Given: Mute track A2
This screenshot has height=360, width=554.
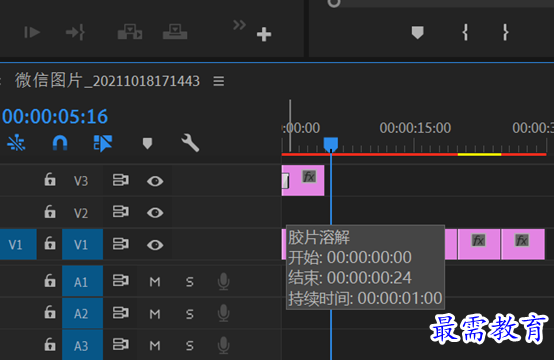Looking at the screenshot, I should (x=155, y=314).
